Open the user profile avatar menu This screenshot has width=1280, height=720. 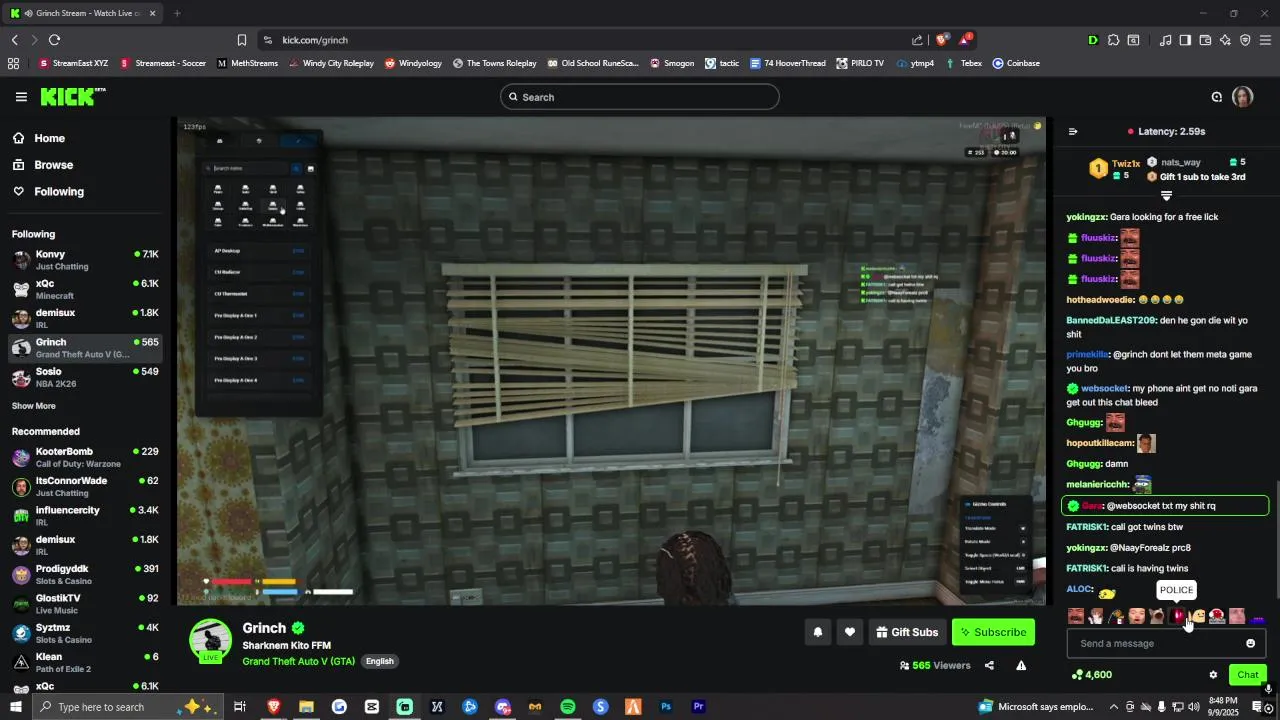1243,97
